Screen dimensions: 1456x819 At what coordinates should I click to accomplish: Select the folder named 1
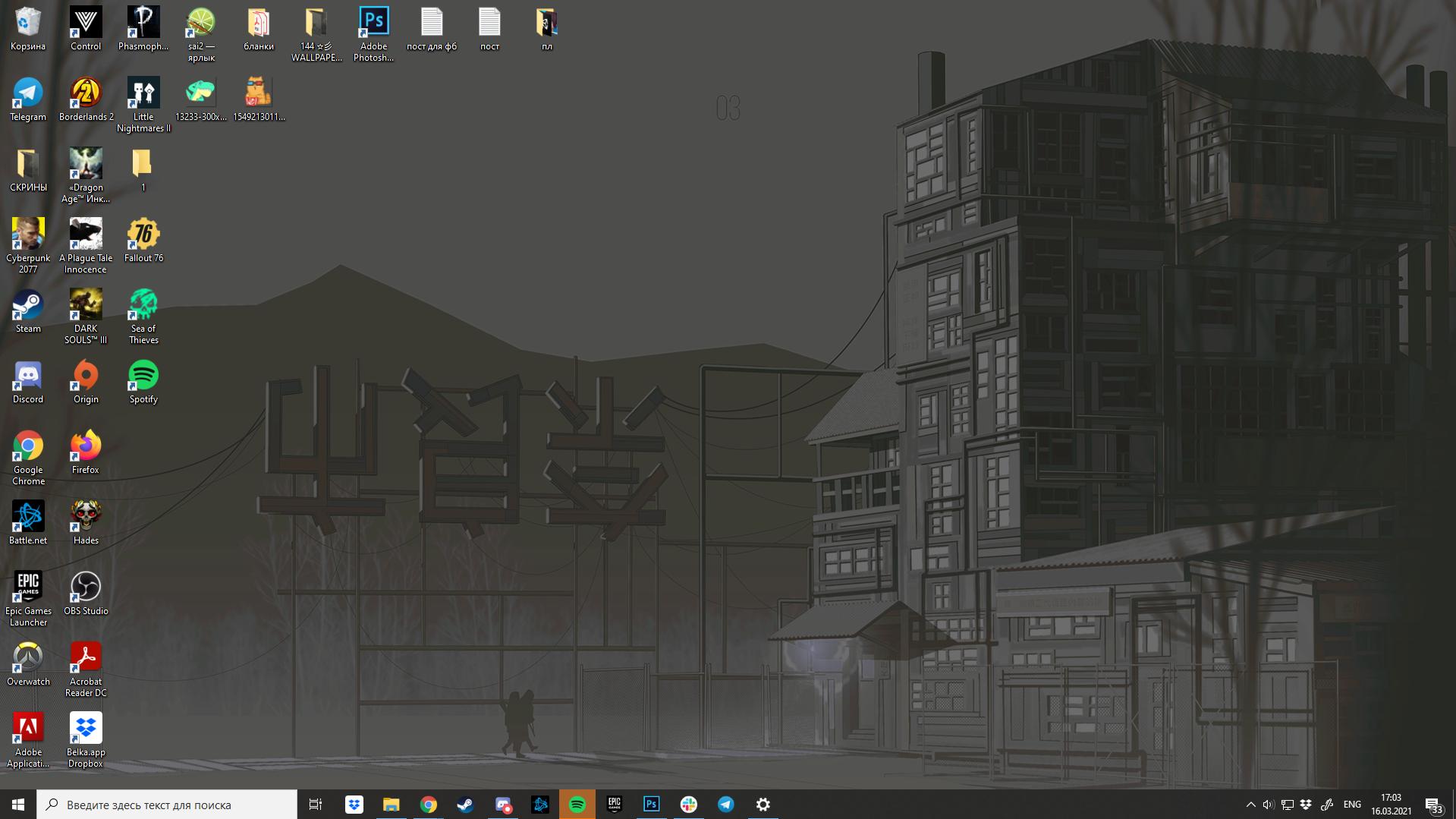(143, 171)
